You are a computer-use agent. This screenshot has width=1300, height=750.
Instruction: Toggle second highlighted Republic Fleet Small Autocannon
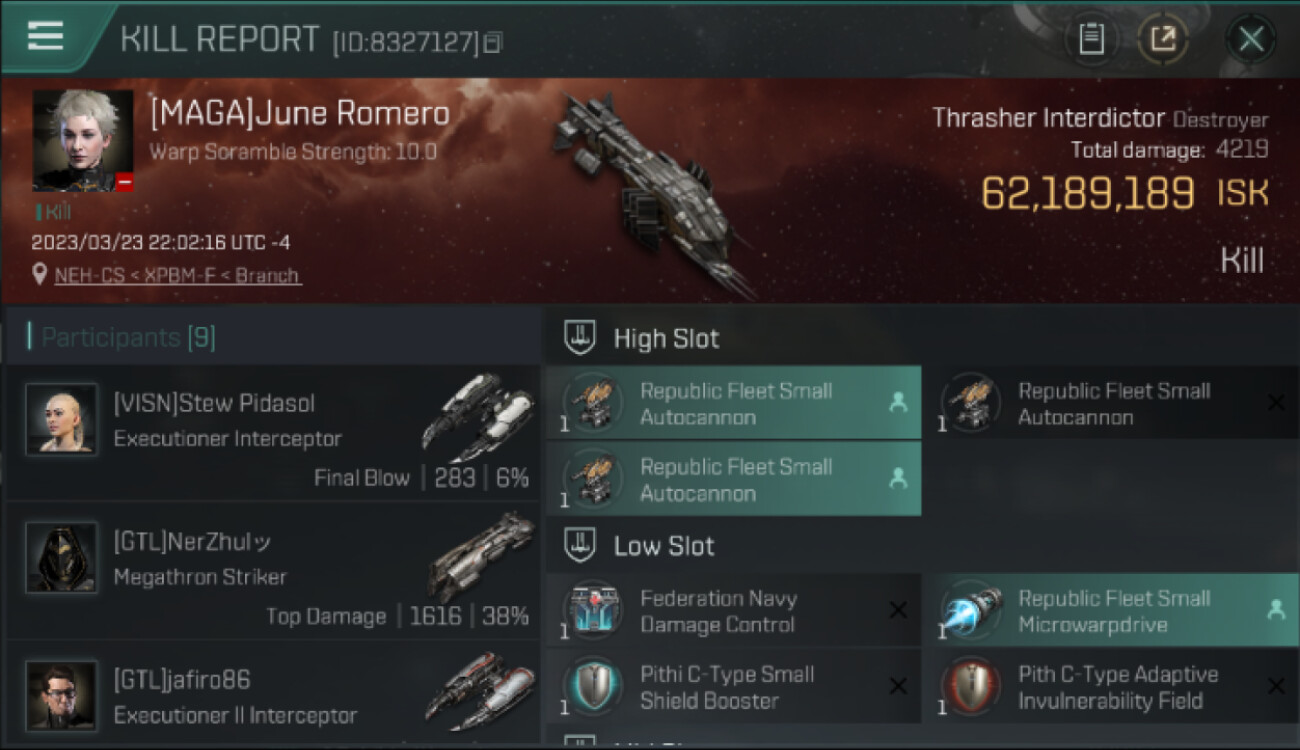[x=733, y=479]
